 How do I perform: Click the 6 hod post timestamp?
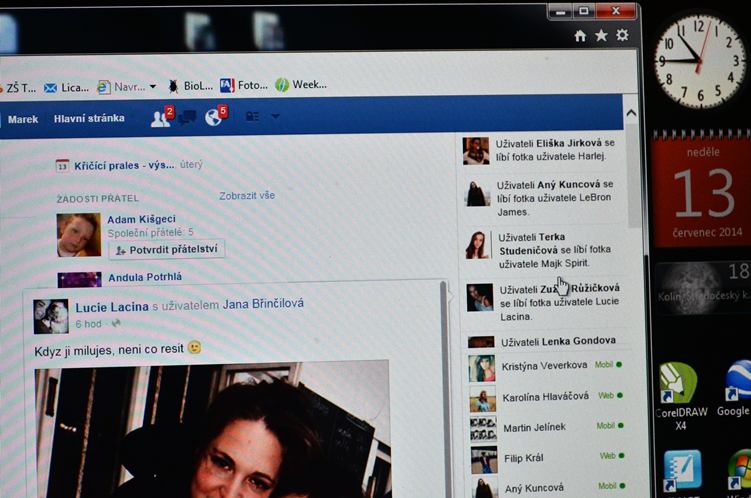point(89,324)
